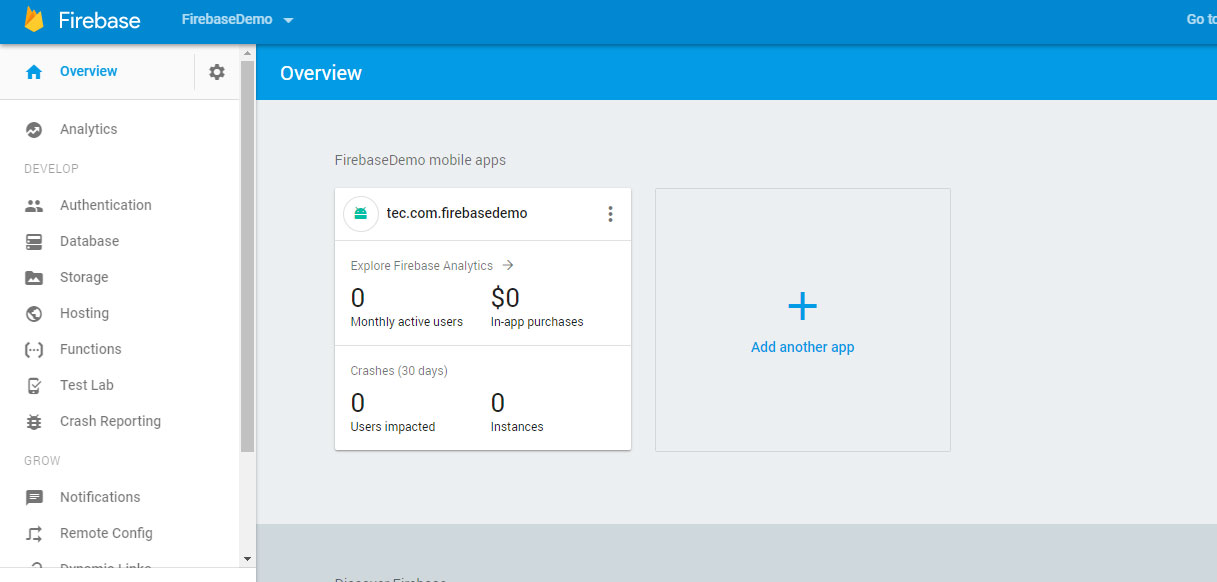This screenshot has height=582, width=1217.
Task: Click sidebar scrollbar up arrow
Action: [248, 54]
